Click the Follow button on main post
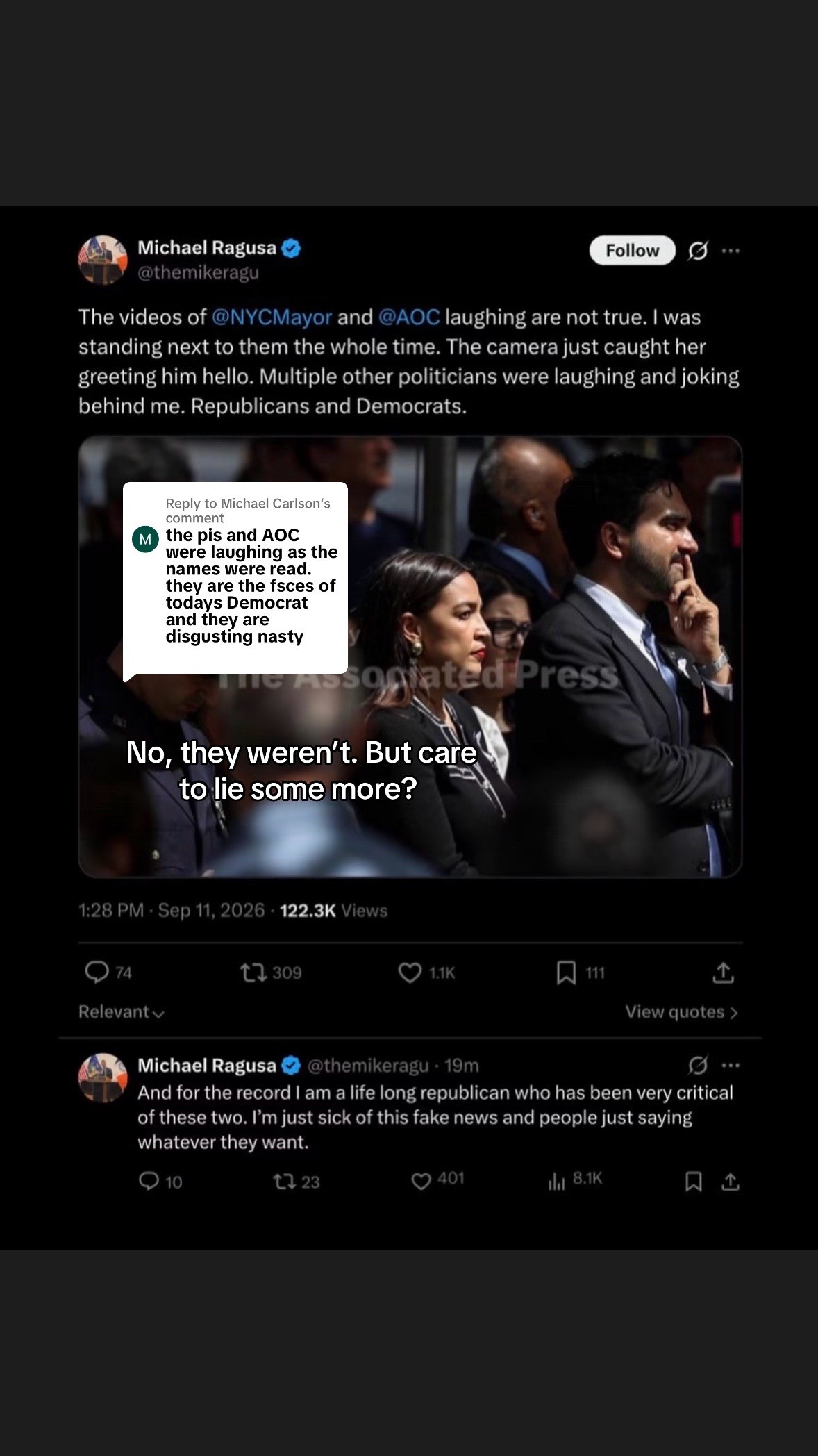 pos(632,251)
